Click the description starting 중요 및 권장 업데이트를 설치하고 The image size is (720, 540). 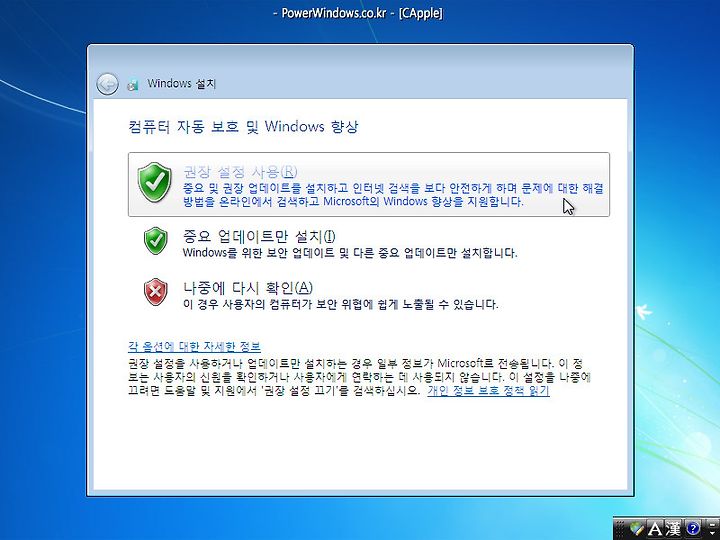(393, 195)
